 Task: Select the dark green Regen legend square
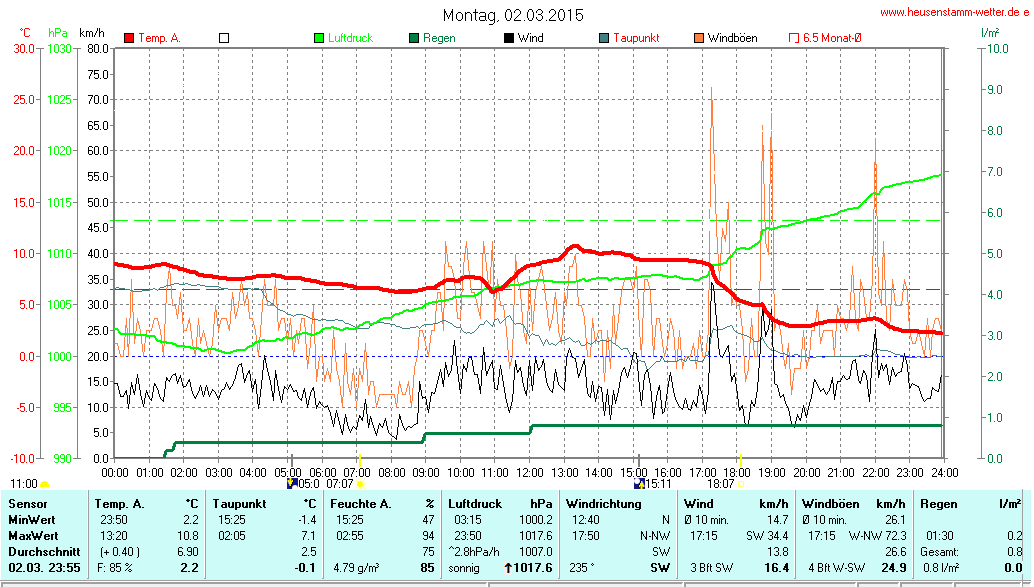tap(414, 38)
